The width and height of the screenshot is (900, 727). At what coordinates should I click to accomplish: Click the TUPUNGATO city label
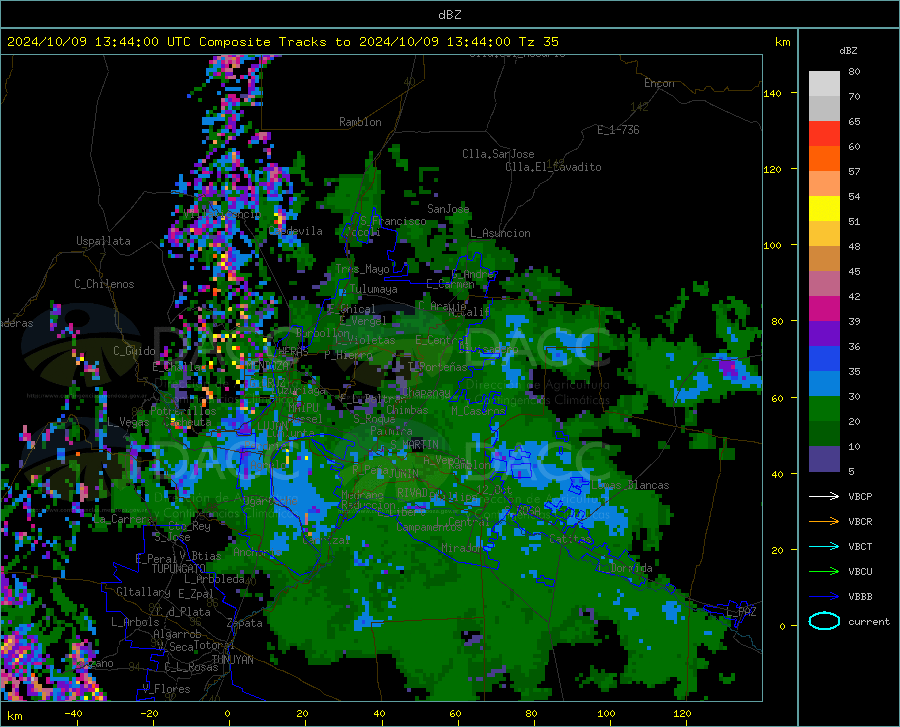pos(179,569)
